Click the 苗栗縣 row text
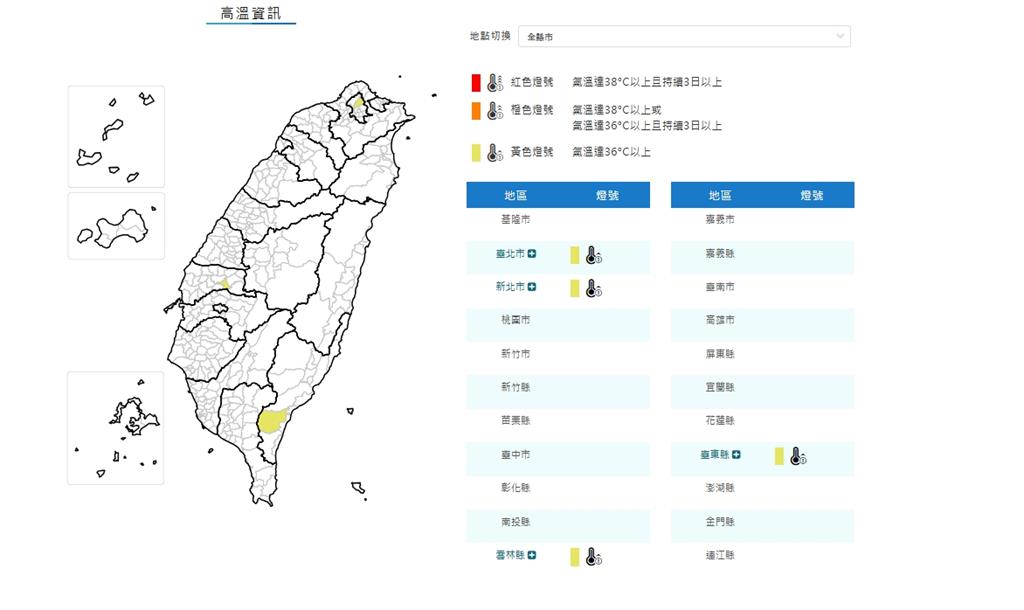This screenshot has width=1024, height=610. (x=515, y=421)
